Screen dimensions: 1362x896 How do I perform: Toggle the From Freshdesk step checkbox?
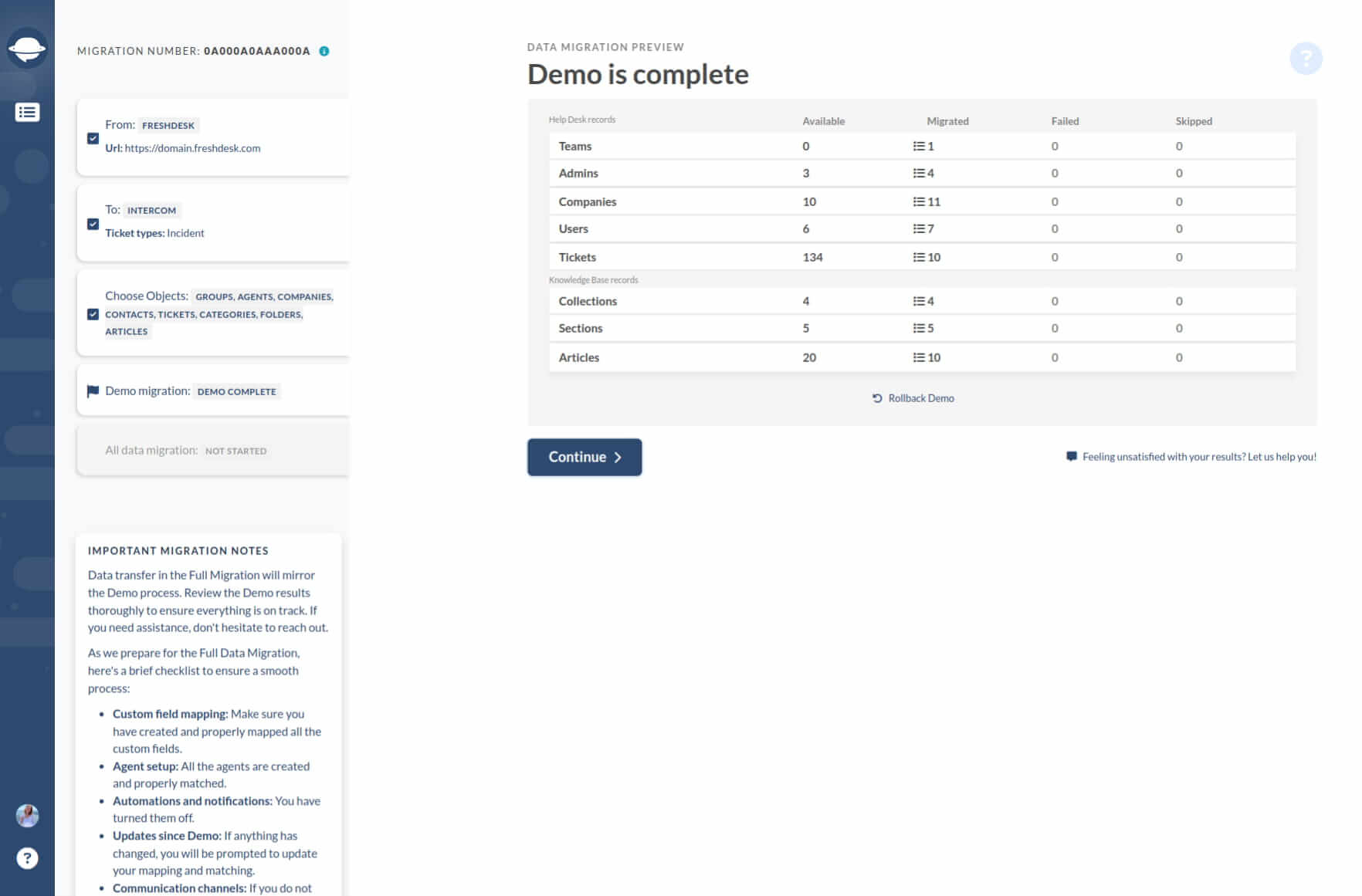(93, 138)
